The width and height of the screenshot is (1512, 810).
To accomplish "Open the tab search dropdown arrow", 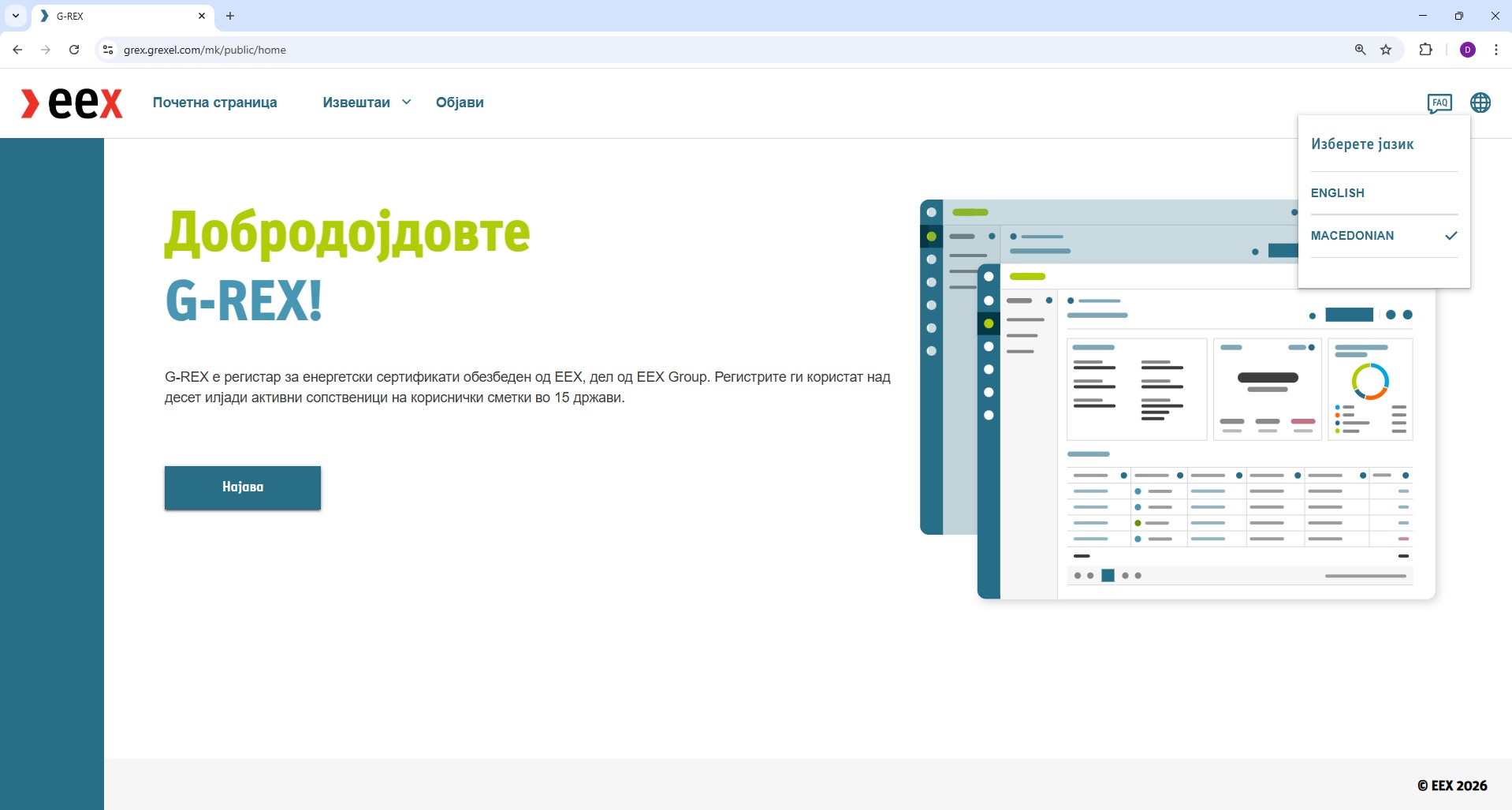I will pyautogui.click(x=16, y=16).
